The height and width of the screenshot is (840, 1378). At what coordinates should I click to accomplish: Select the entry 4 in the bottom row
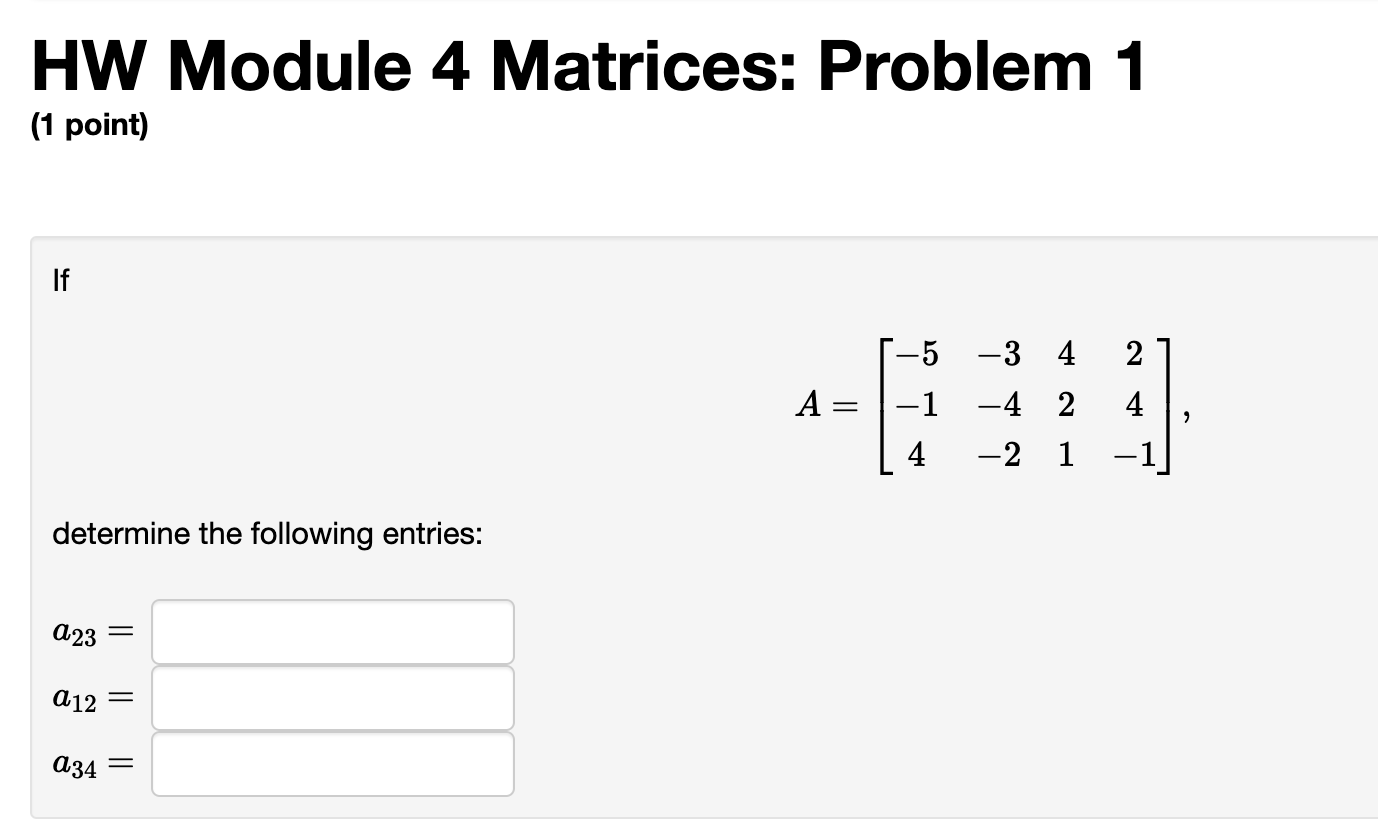[913, 456]
